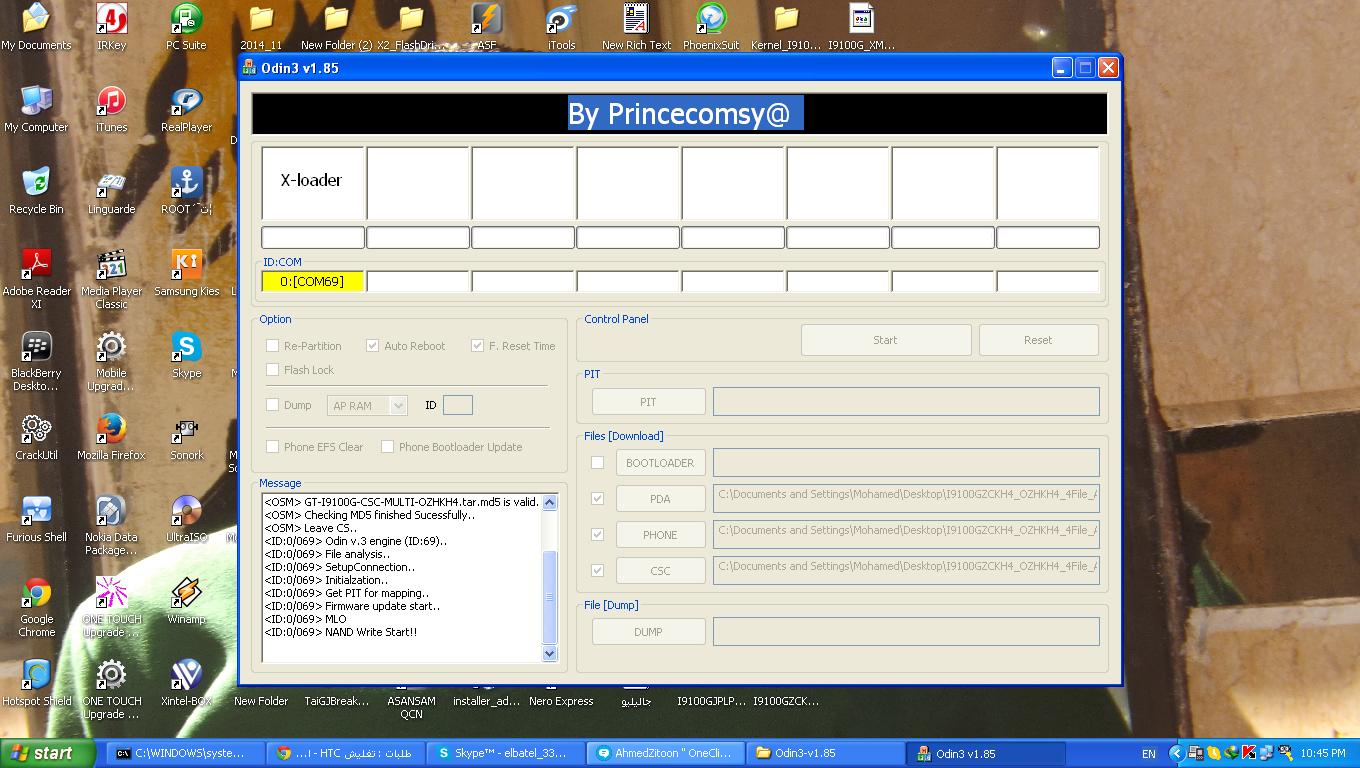Select the Furious Shell desktop icon

click(37, 519)
